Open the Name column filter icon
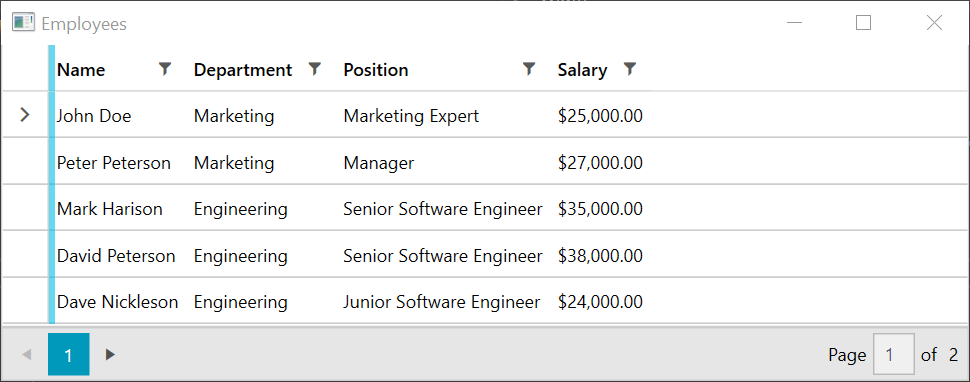This screenshot has width=970, height=382. (165, 69)
